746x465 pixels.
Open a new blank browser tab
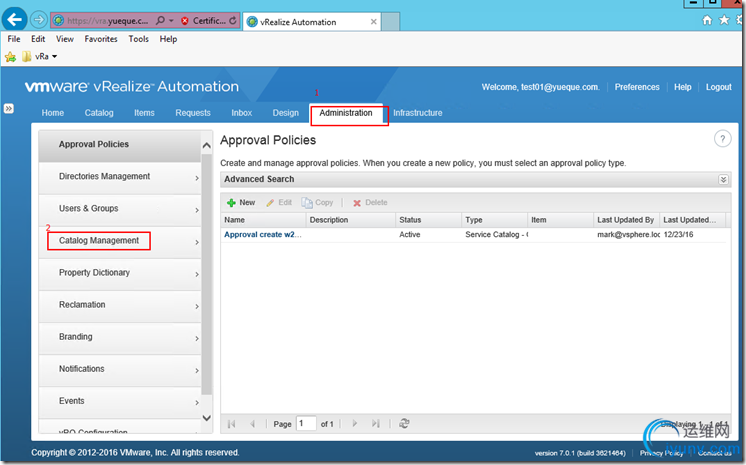391,21
